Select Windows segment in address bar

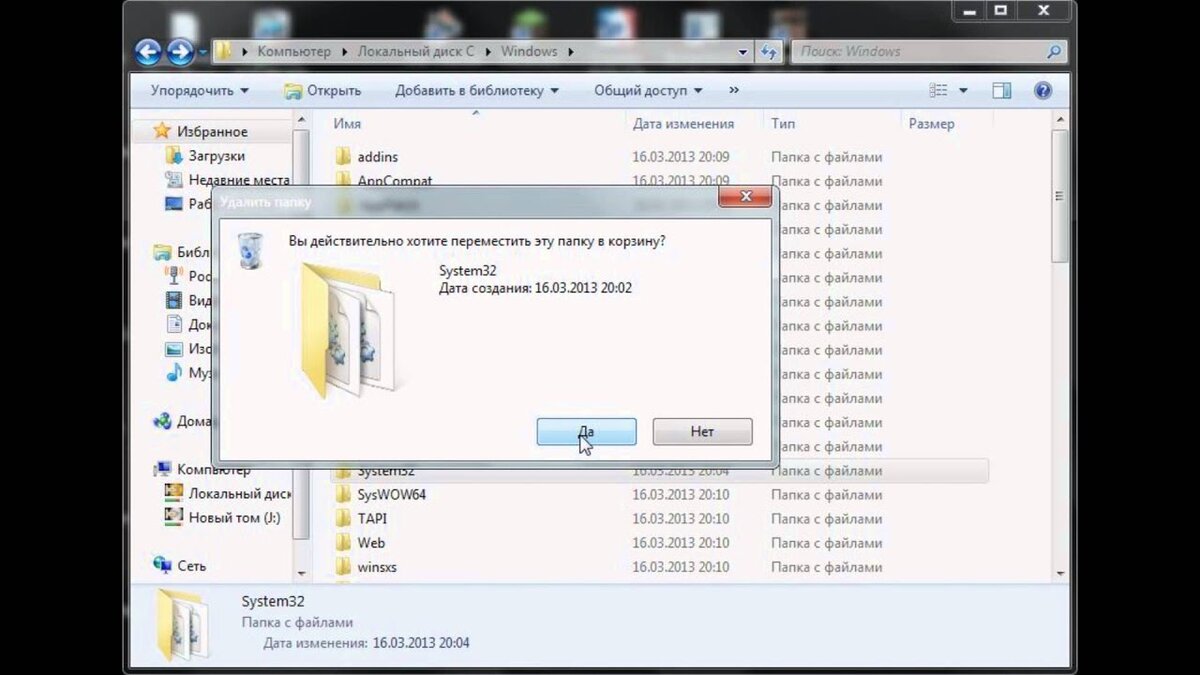point(529,51)
